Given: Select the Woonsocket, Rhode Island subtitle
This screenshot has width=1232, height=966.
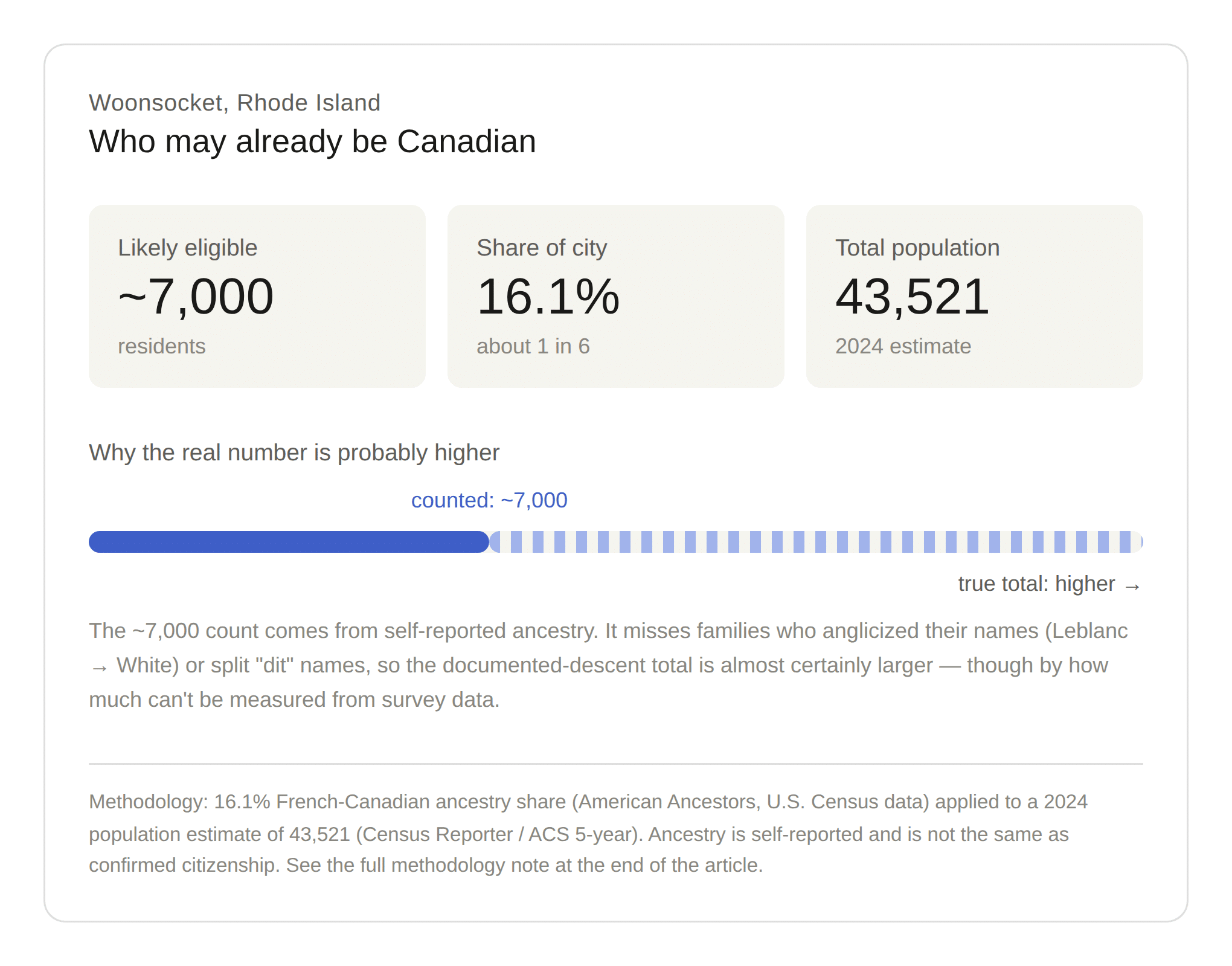Looking at the screenshot, I should (234, 103).
